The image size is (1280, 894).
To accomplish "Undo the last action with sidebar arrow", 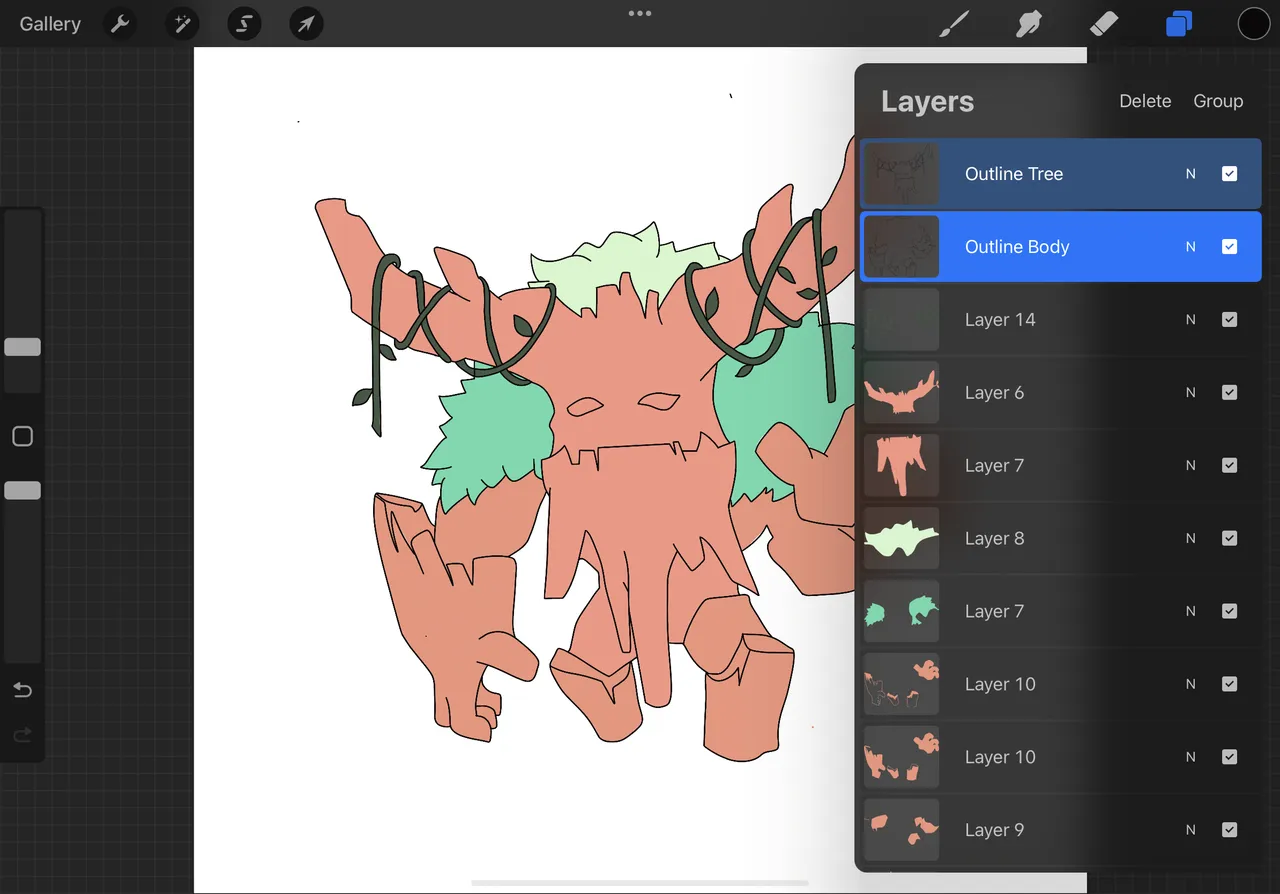I will pos(23,690).
